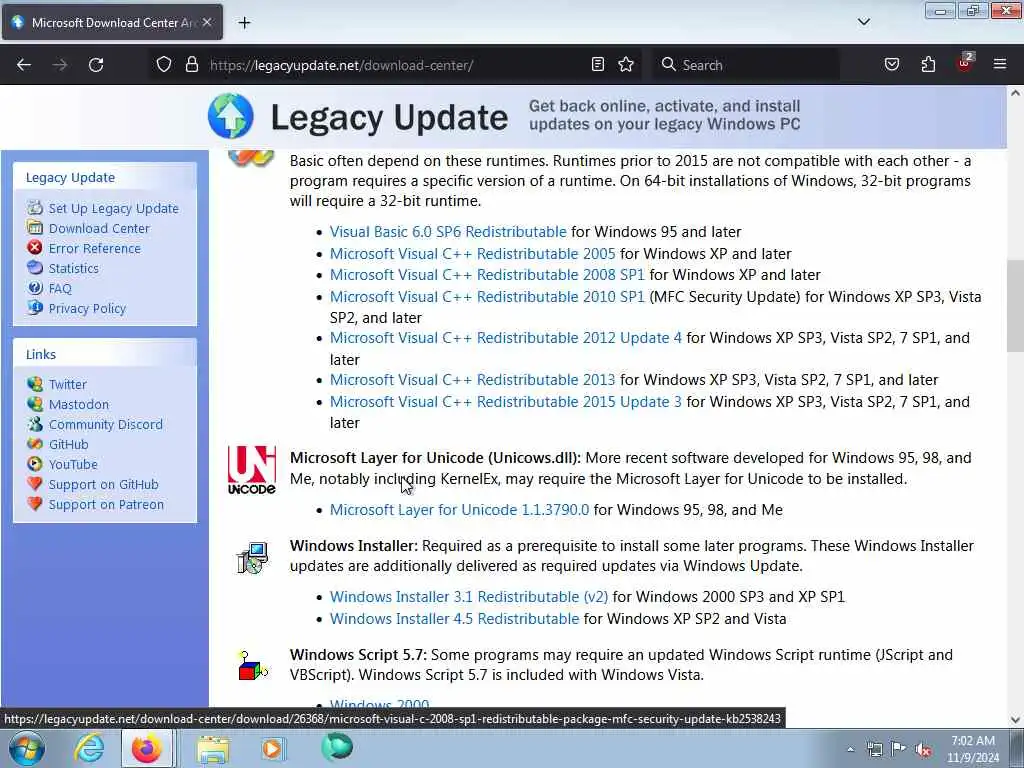Open a new tab with the plus button
The image size is (1024, 768).
(244, 23)
